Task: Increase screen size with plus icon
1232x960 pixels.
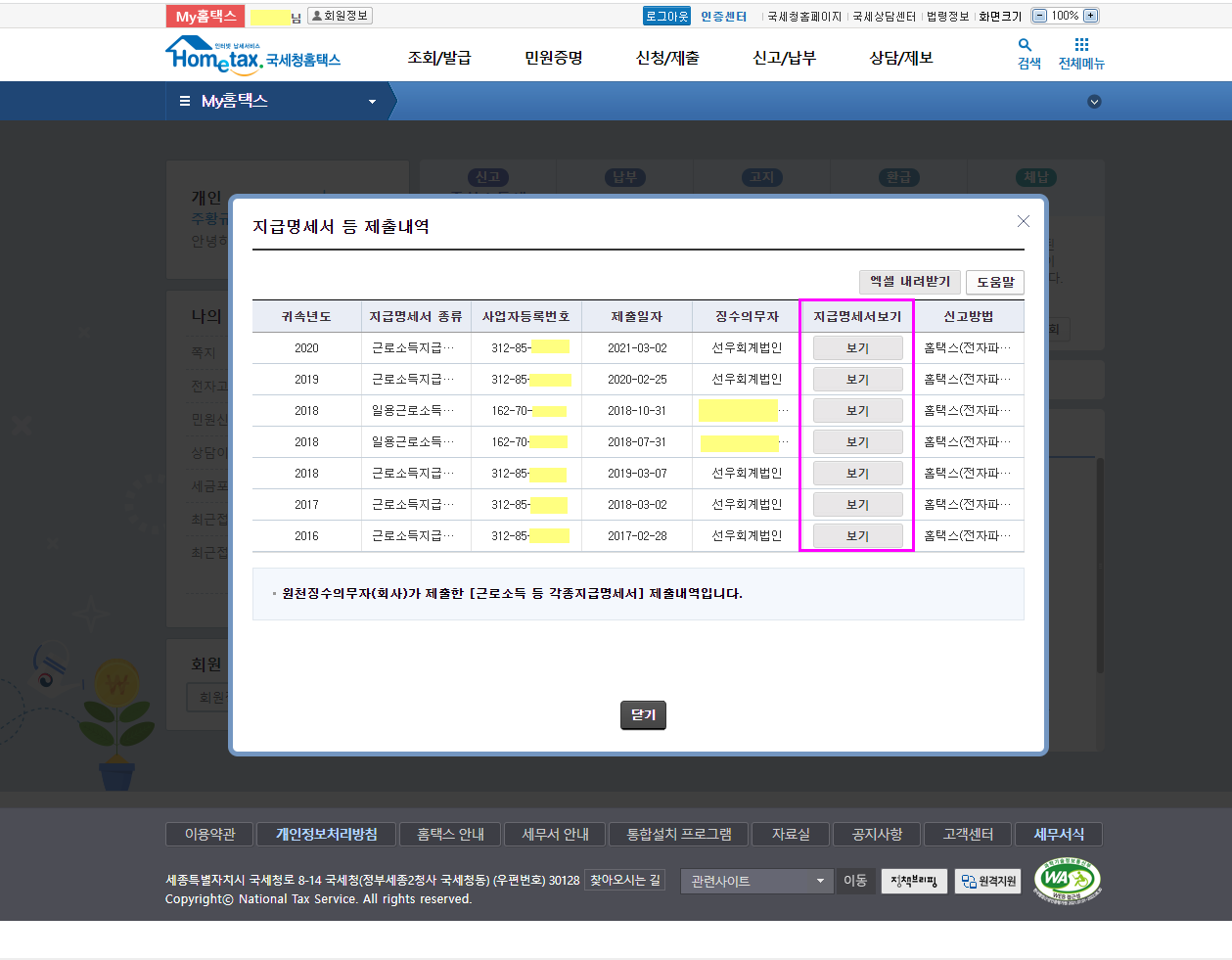Action: [x=1090, y=16]
